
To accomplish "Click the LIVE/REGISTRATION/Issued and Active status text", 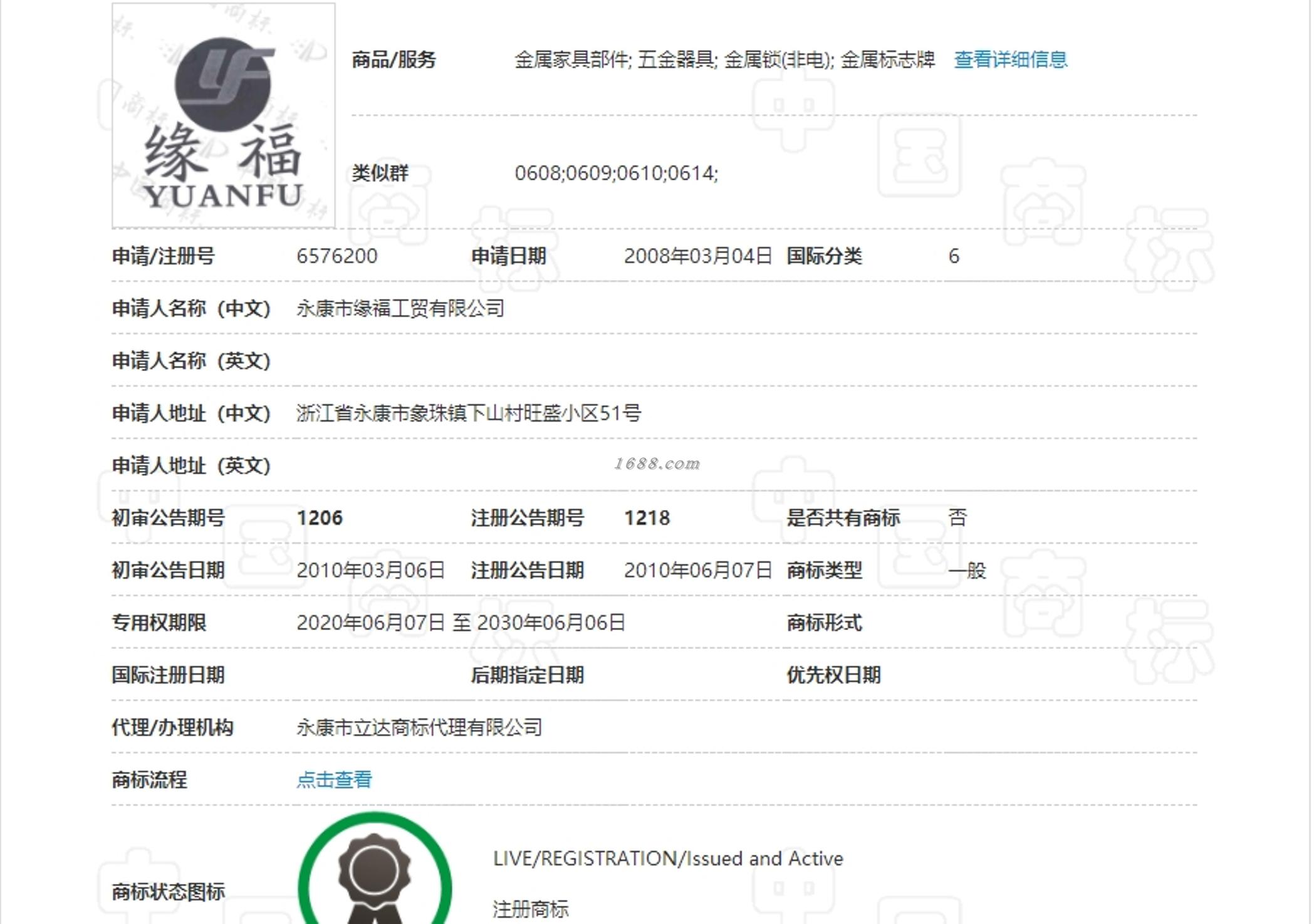I will pos(668,859).
